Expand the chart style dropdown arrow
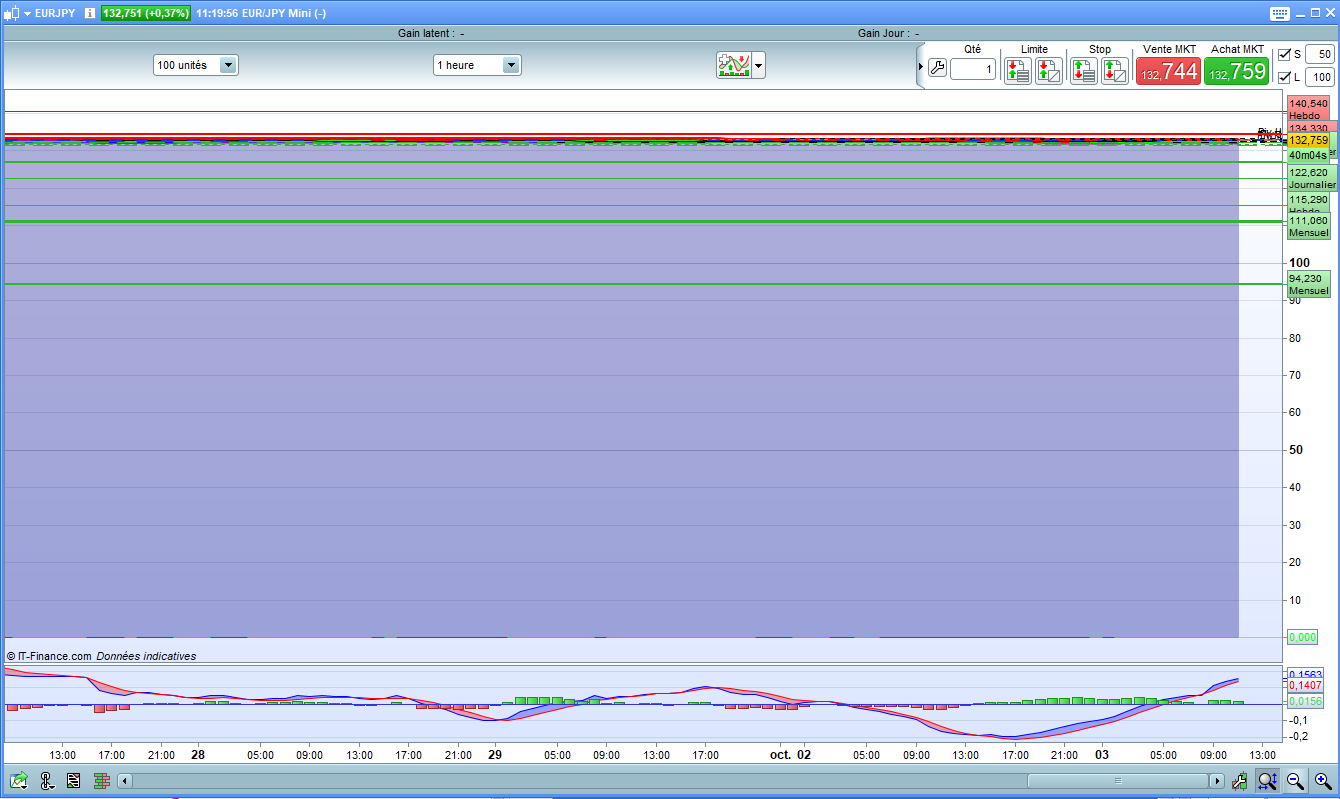This screenshot has height=799, width=1340. pyautogui.click(x=759, y=67)
